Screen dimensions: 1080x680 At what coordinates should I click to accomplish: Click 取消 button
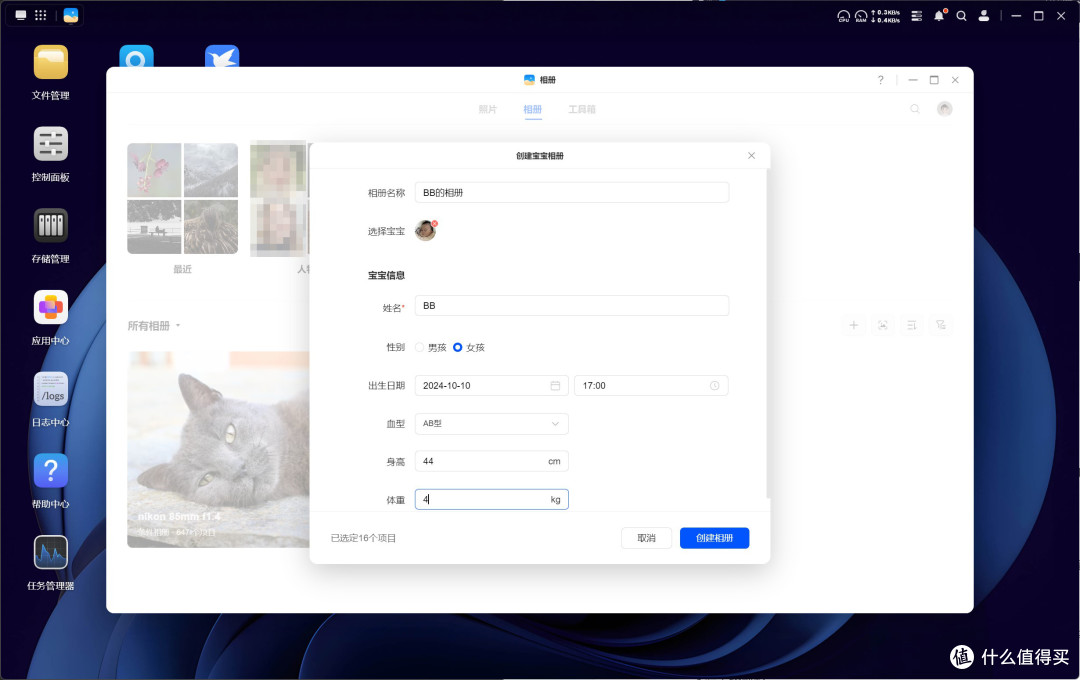click(646, 538)
